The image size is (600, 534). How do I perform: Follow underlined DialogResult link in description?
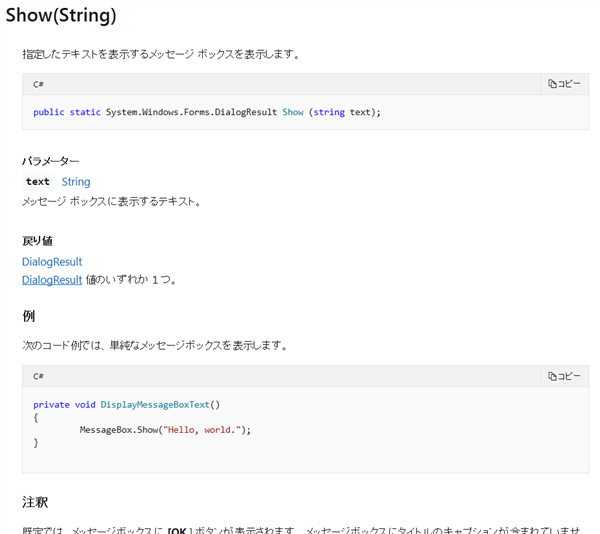52,280
